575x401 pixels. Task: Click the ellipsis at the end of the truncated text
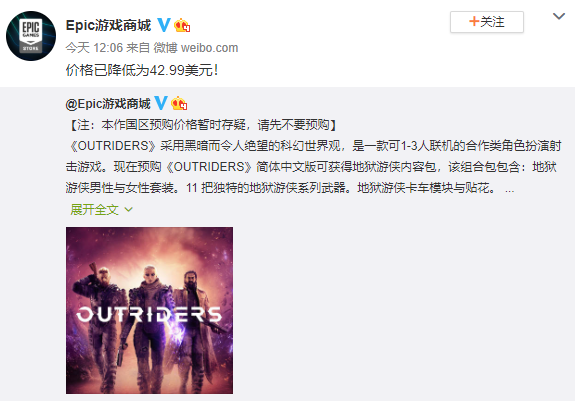[x=509, y=189]
